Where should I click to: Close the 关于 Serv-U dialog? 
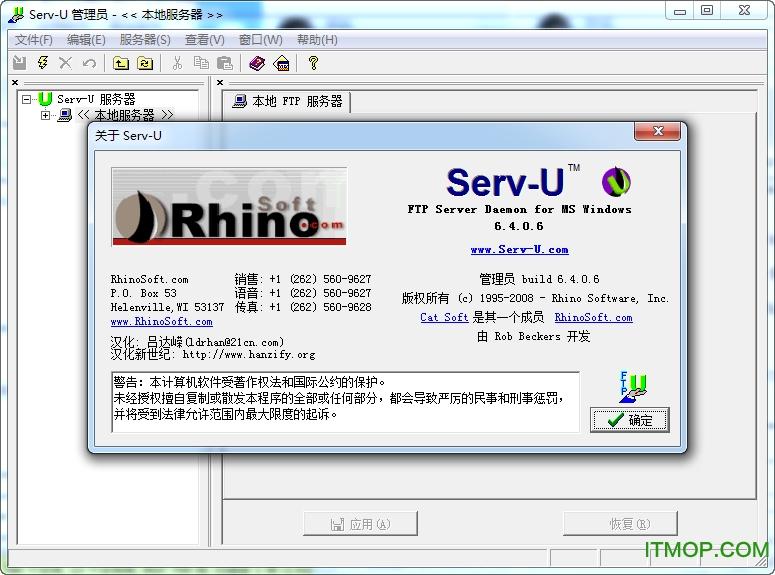coord(657,131)
